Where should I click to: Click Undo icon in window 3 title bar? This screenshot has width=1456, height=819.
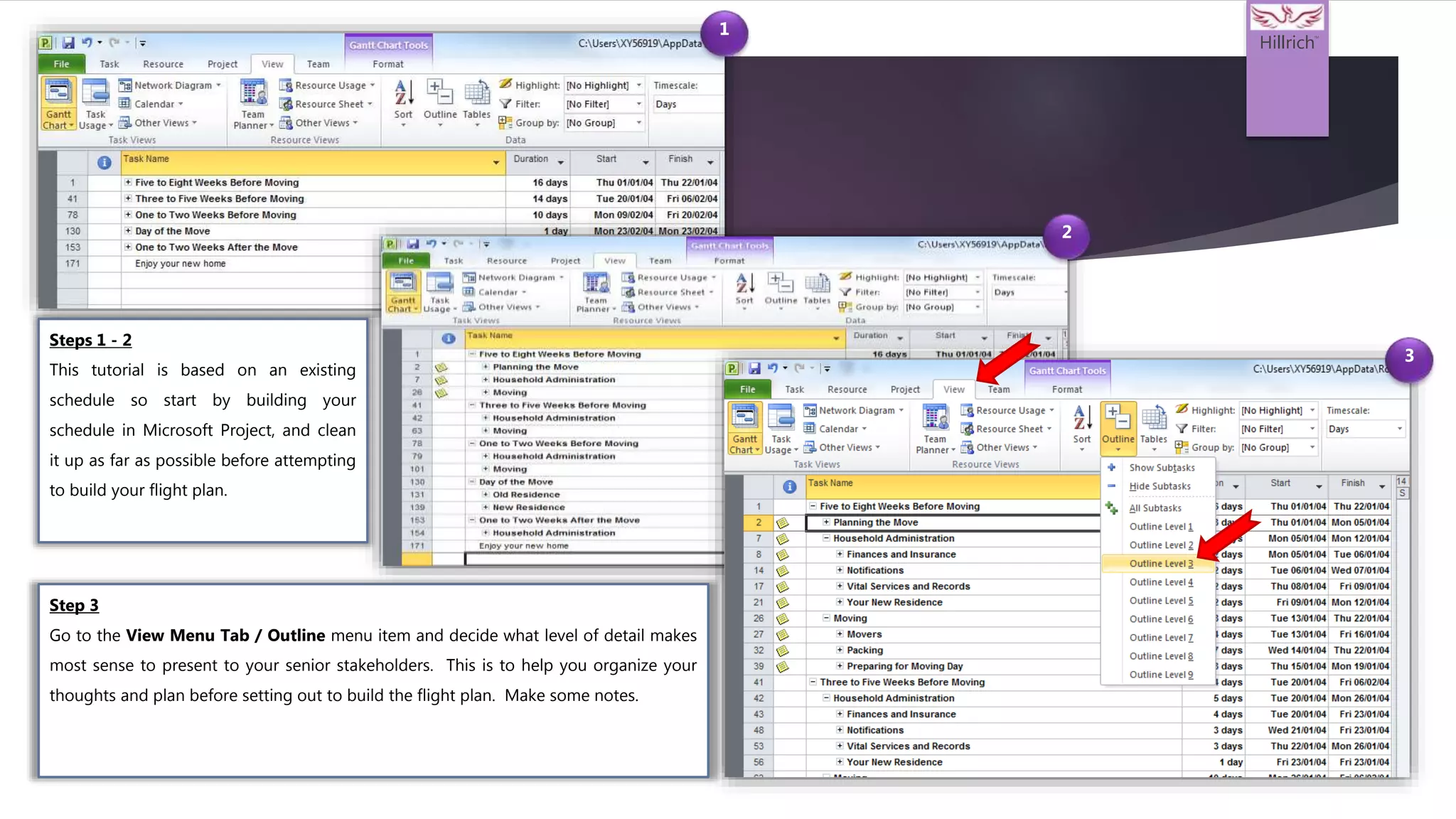[773, 368]
